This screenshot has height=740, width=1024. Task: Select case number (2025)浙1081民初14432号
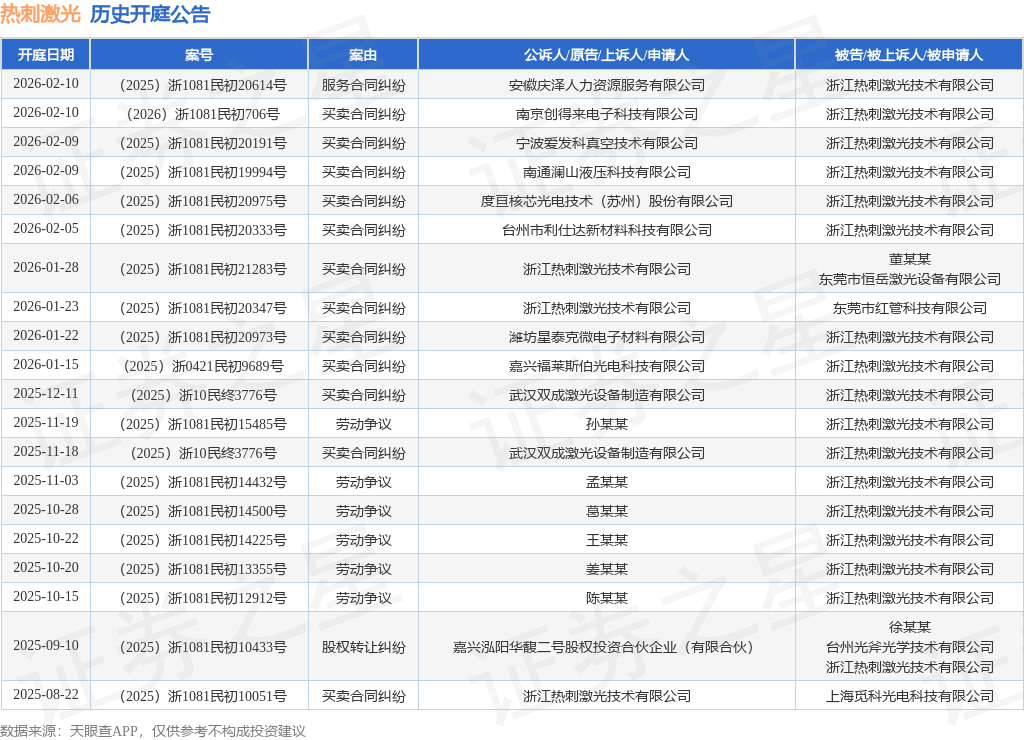tap(203, 482)
